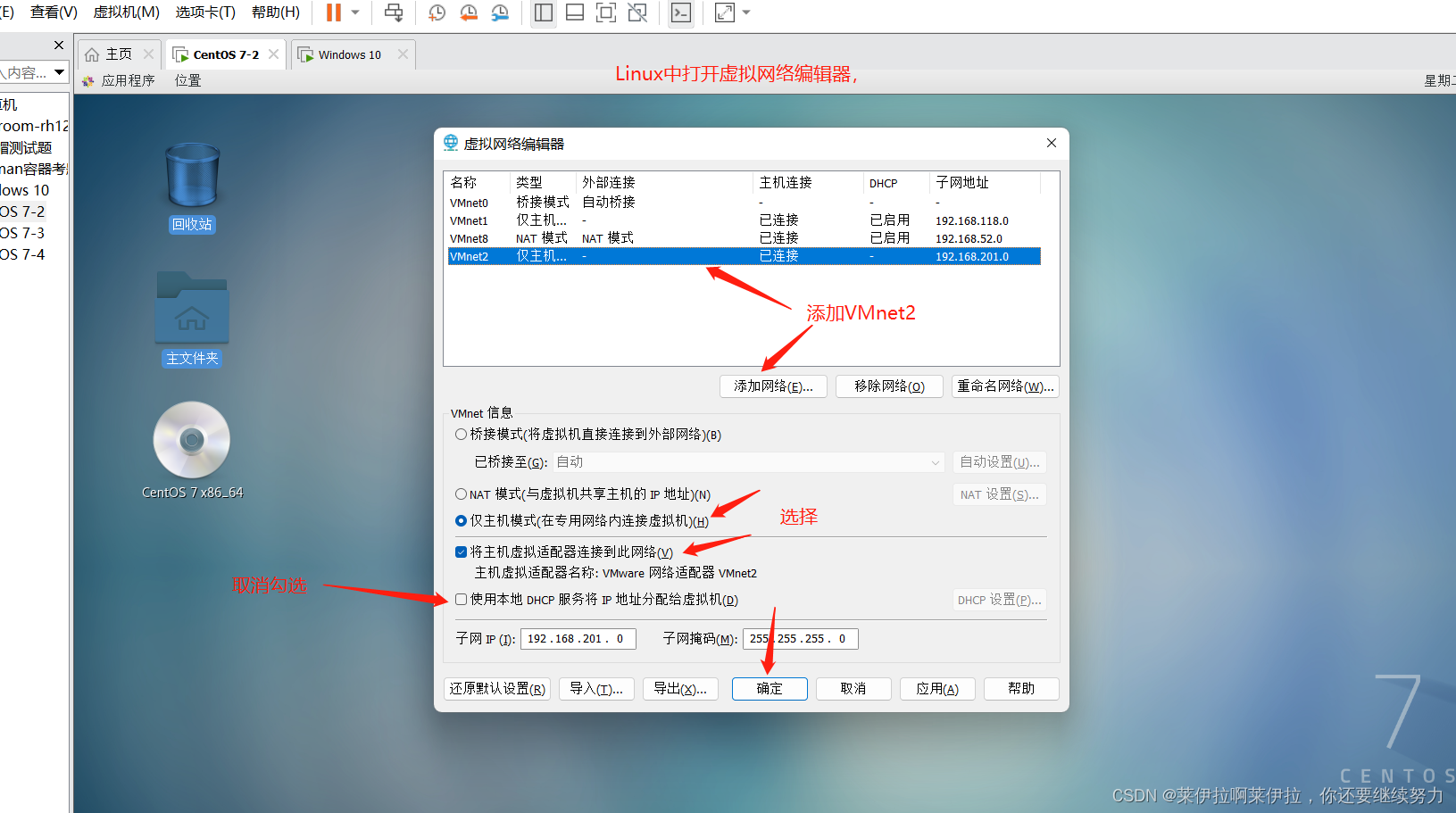
Task: Open the power options dropdown arrow next to pause
Action: tap(355, 12)
